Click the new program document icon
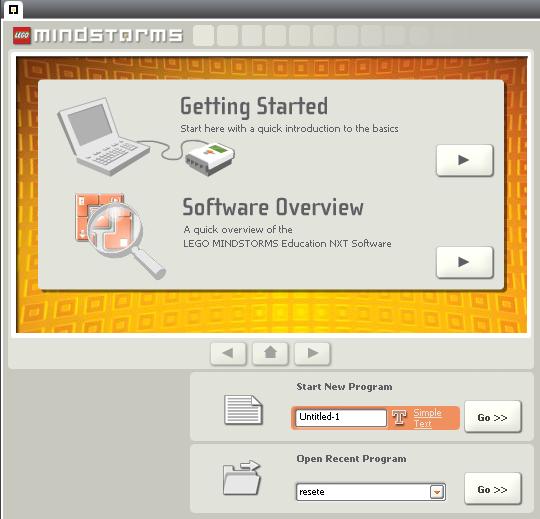The image size is (540, 519). click(243, 410)
